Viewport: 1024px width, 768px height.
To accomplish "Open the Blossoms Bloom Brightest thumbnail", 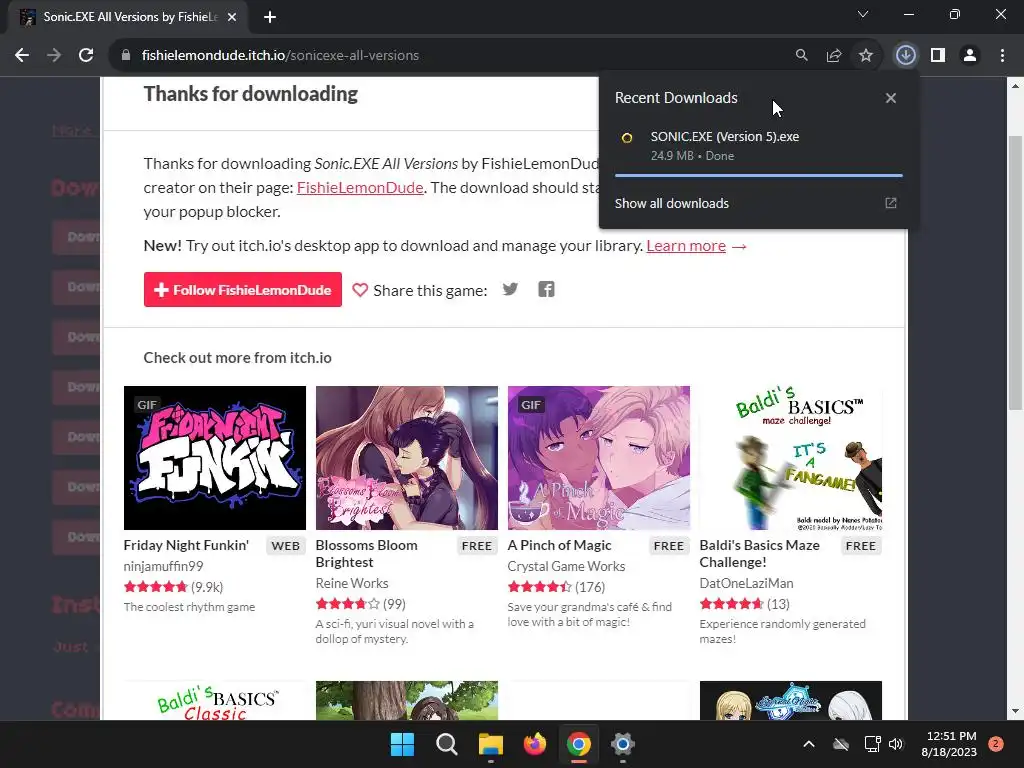I will pyautogui.click(x=406, y=458).
